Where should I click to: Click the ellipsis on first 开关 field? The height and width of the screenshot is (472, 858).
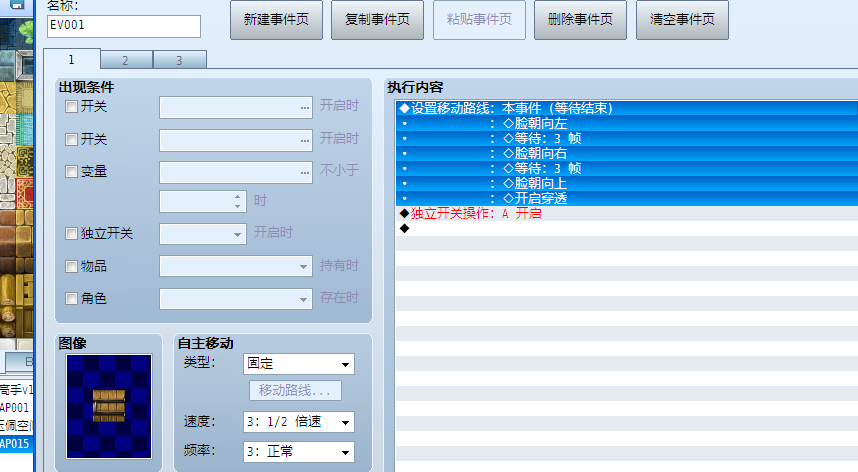(304, 106)
